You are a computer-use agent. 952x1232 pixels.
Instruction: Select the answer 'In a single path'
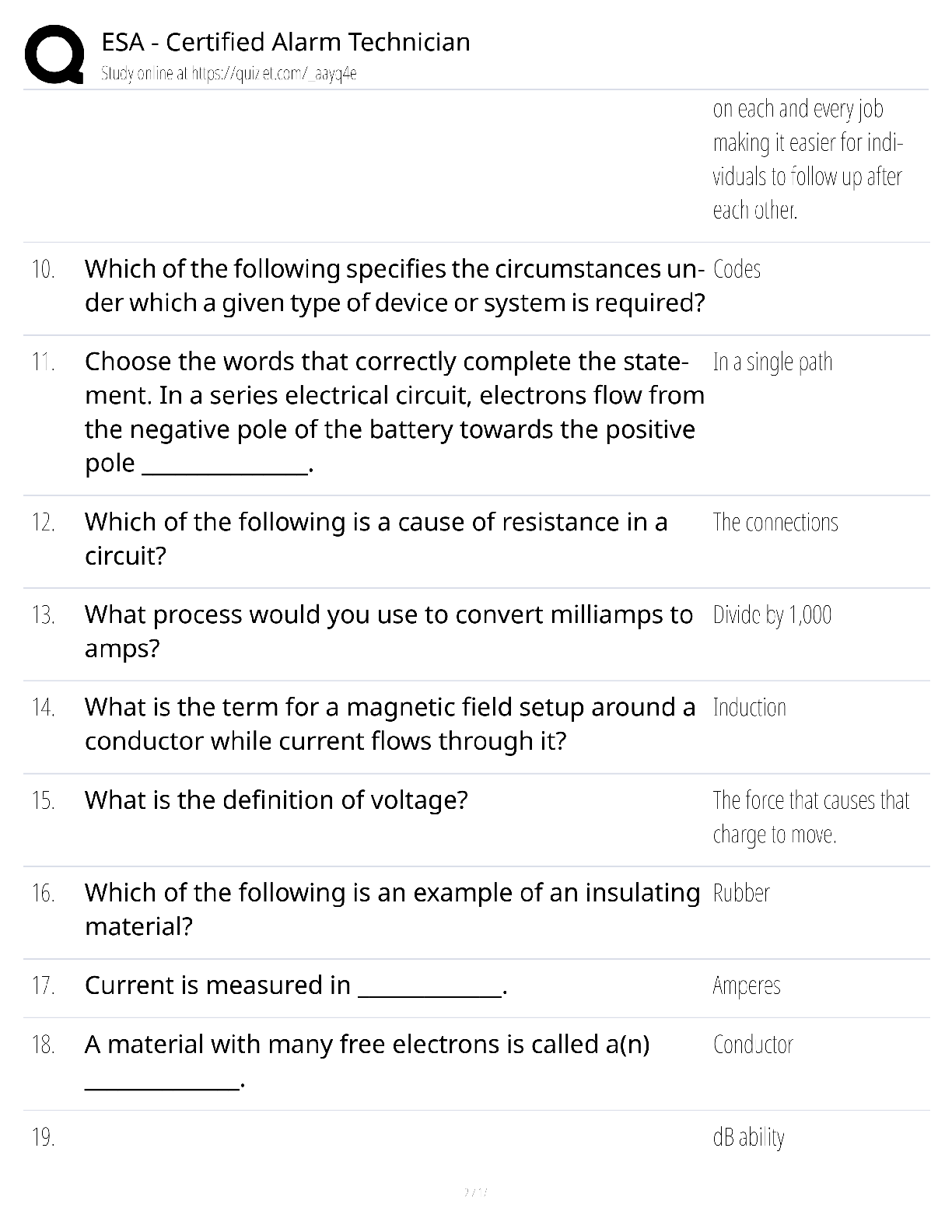772,362
